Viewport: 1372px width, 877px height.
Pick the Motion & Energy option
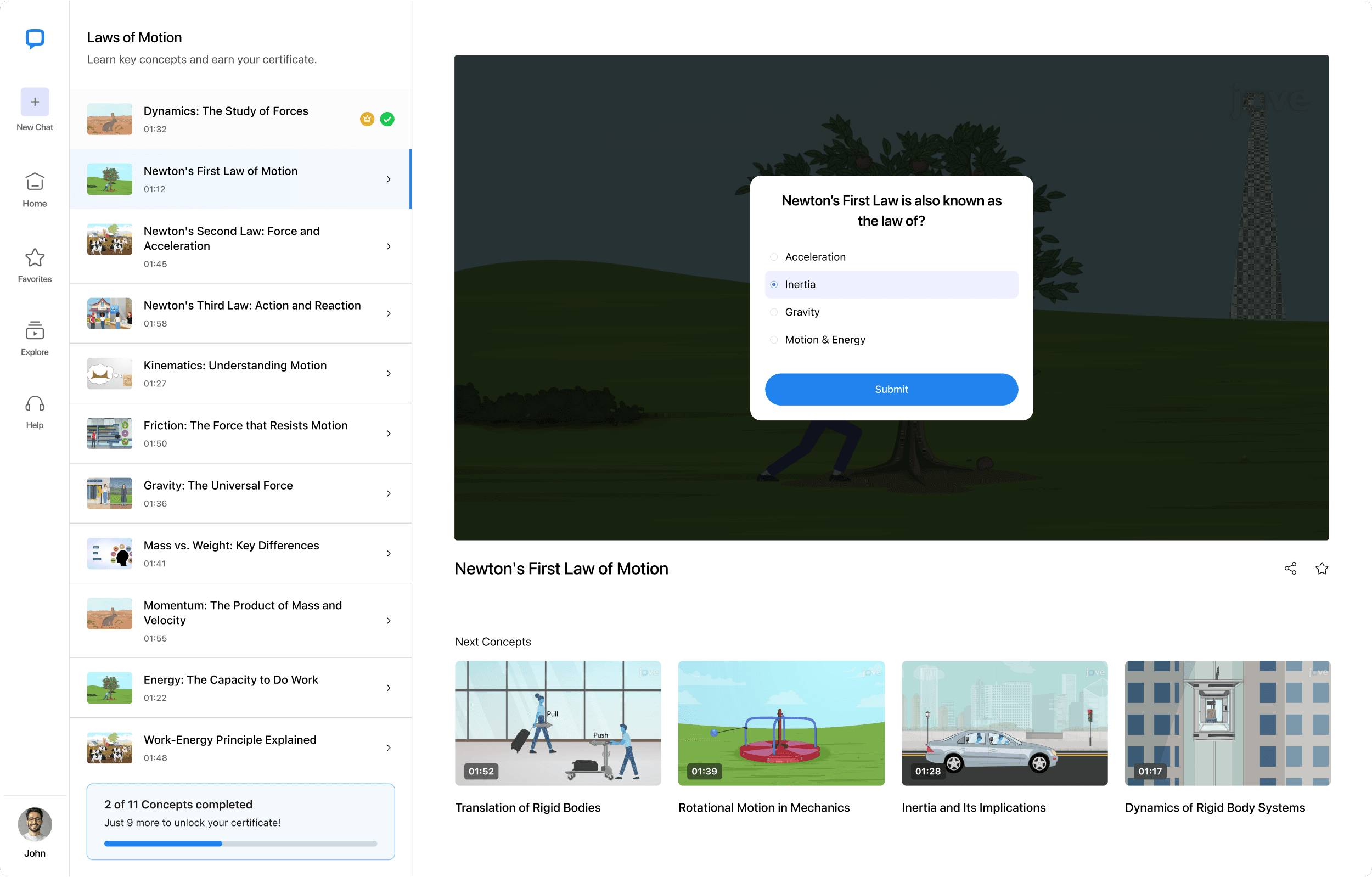click(x=774, y=340)
